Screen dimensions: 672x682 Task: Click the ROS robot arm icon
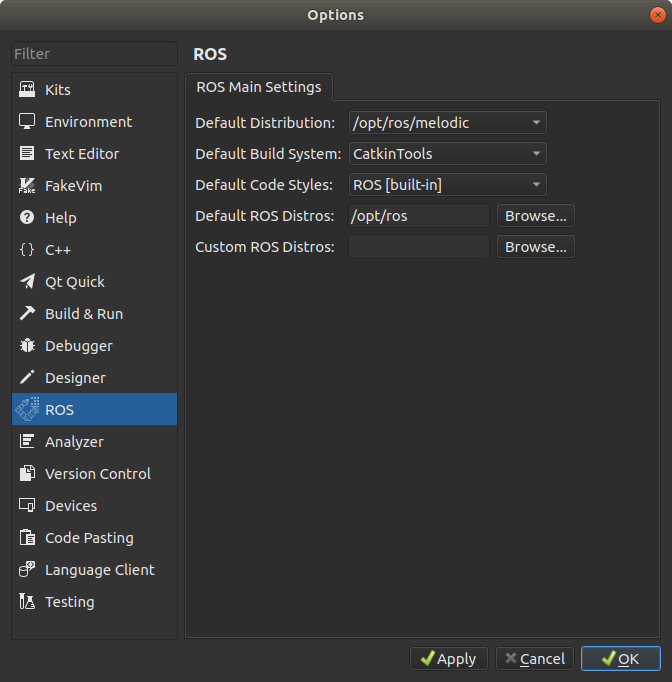click(27, 409)
